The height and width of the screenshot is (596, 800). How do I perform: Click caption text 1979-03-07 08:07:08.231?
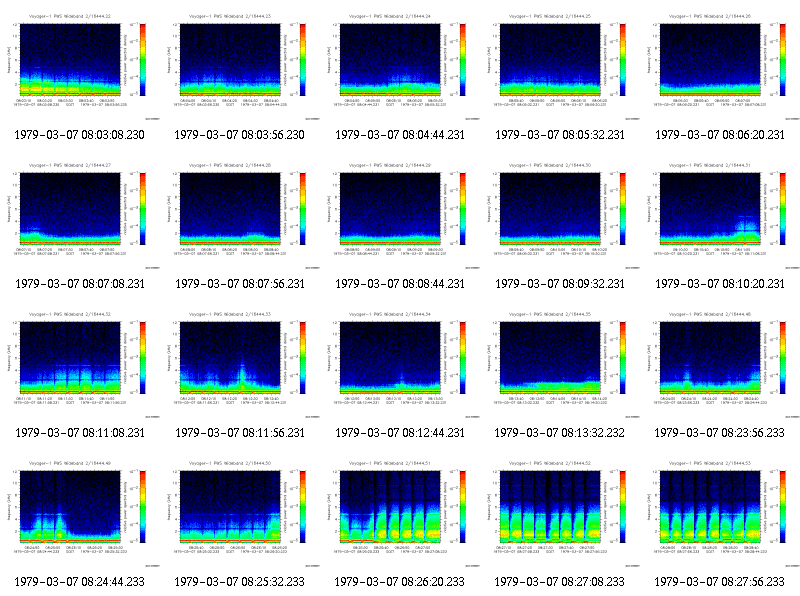80,284
